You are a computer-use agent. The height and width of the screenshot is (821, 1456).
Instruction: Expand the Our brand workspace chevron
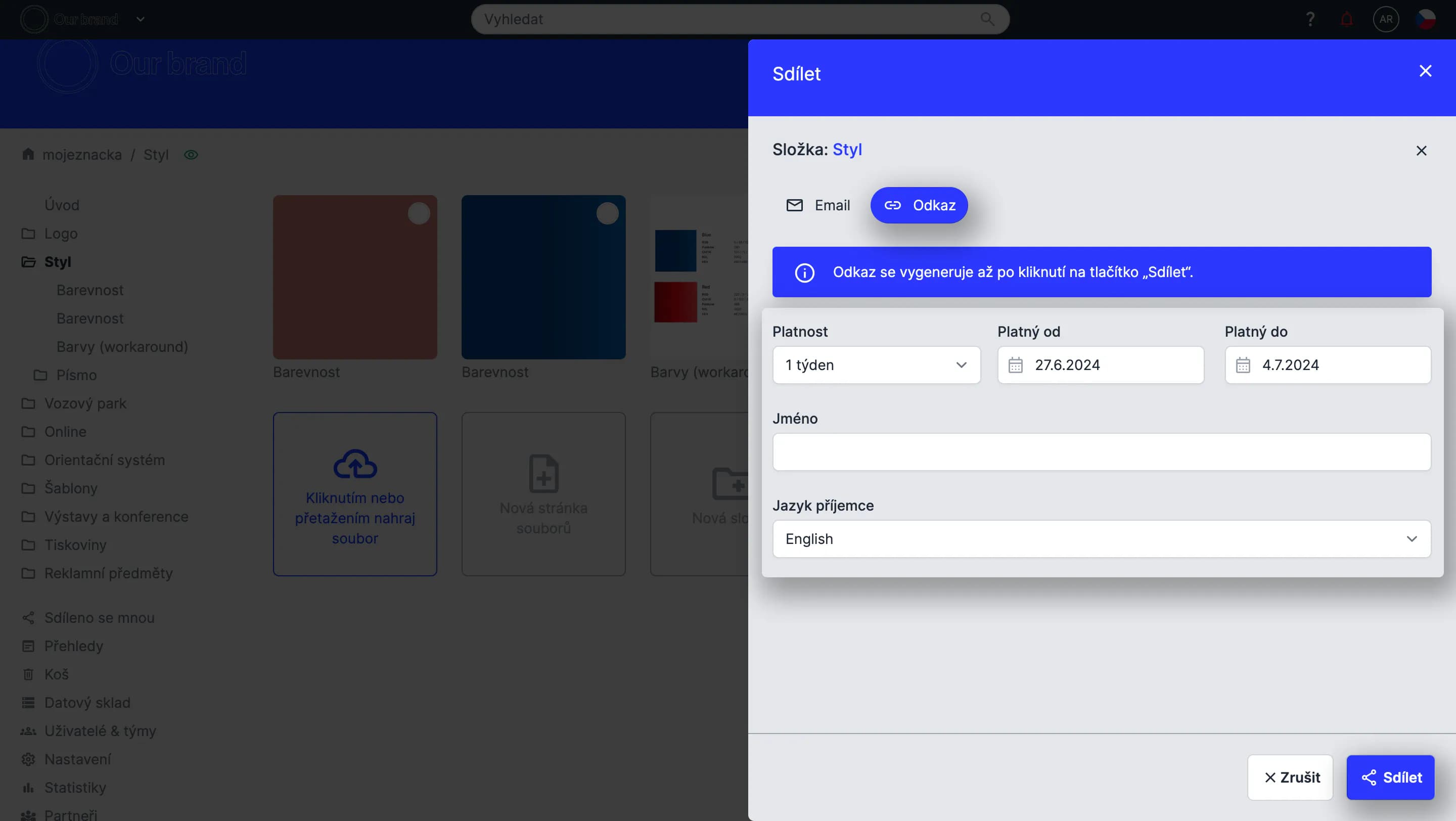(x=141, y=19)
